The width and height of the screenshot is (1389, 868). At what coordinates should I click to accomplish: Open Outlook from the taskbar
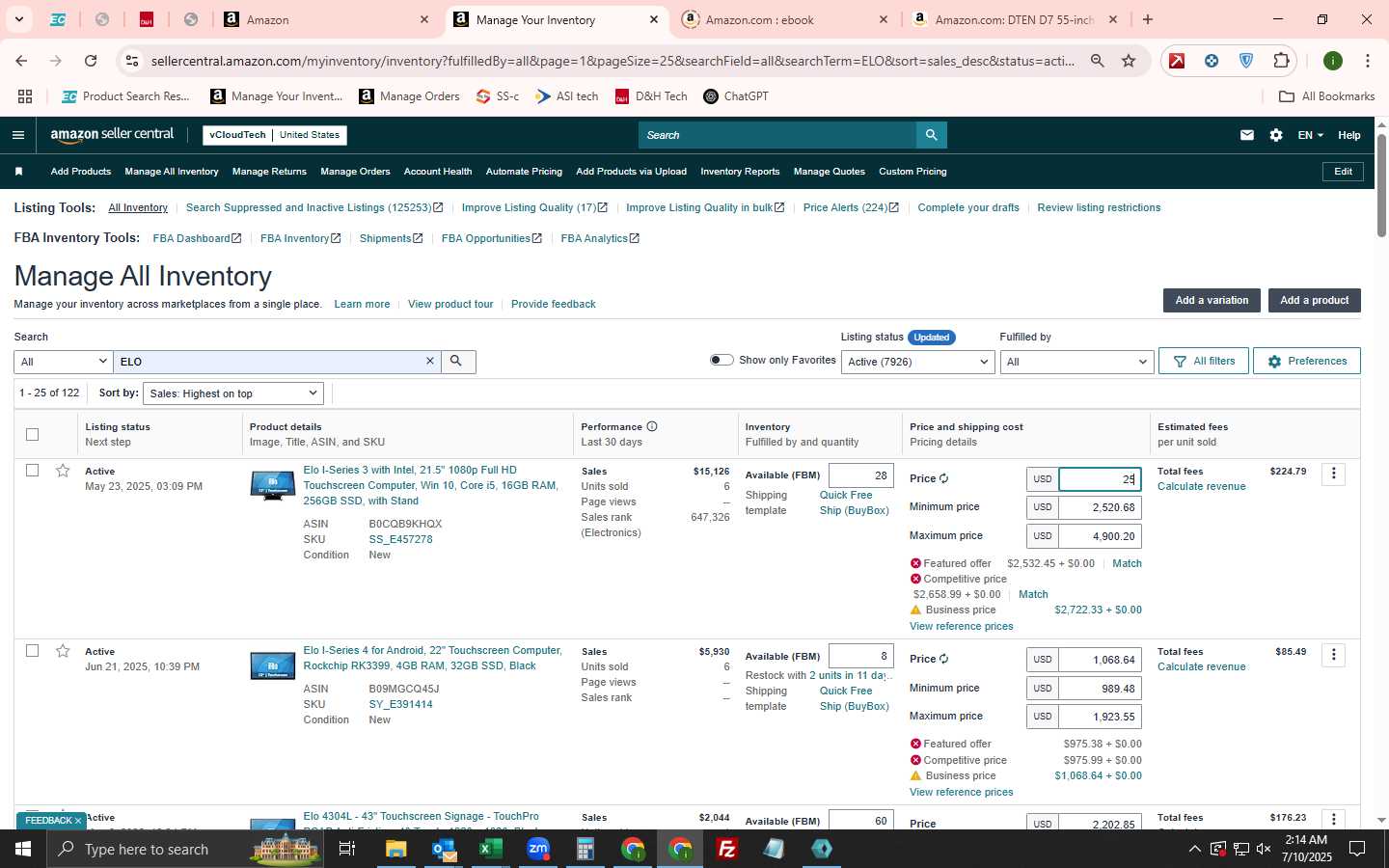tap(444, 849)
